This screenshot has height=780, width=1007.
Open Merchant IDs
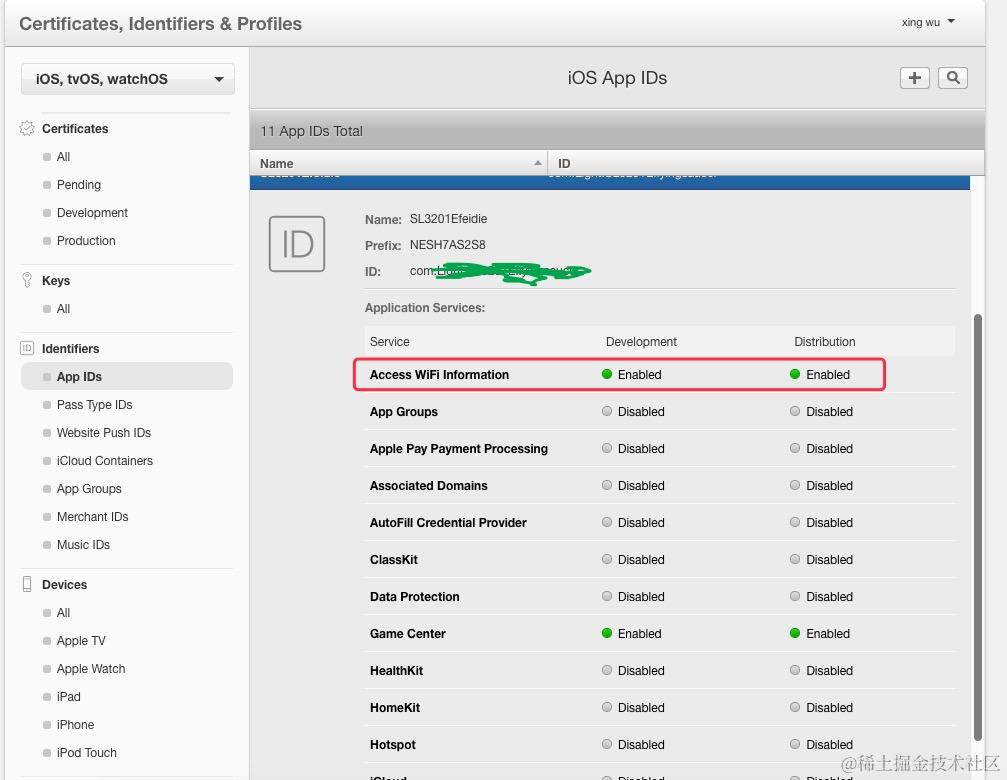coord(92,517)
